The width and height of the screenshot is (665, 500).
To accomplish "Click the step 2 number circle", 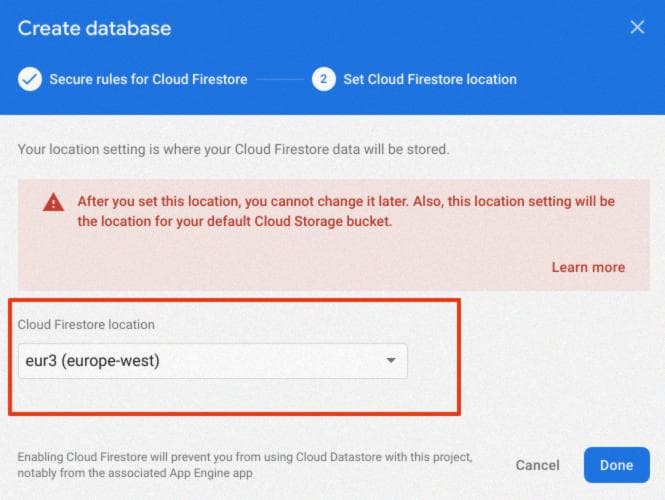I will (x=324, y=79).
